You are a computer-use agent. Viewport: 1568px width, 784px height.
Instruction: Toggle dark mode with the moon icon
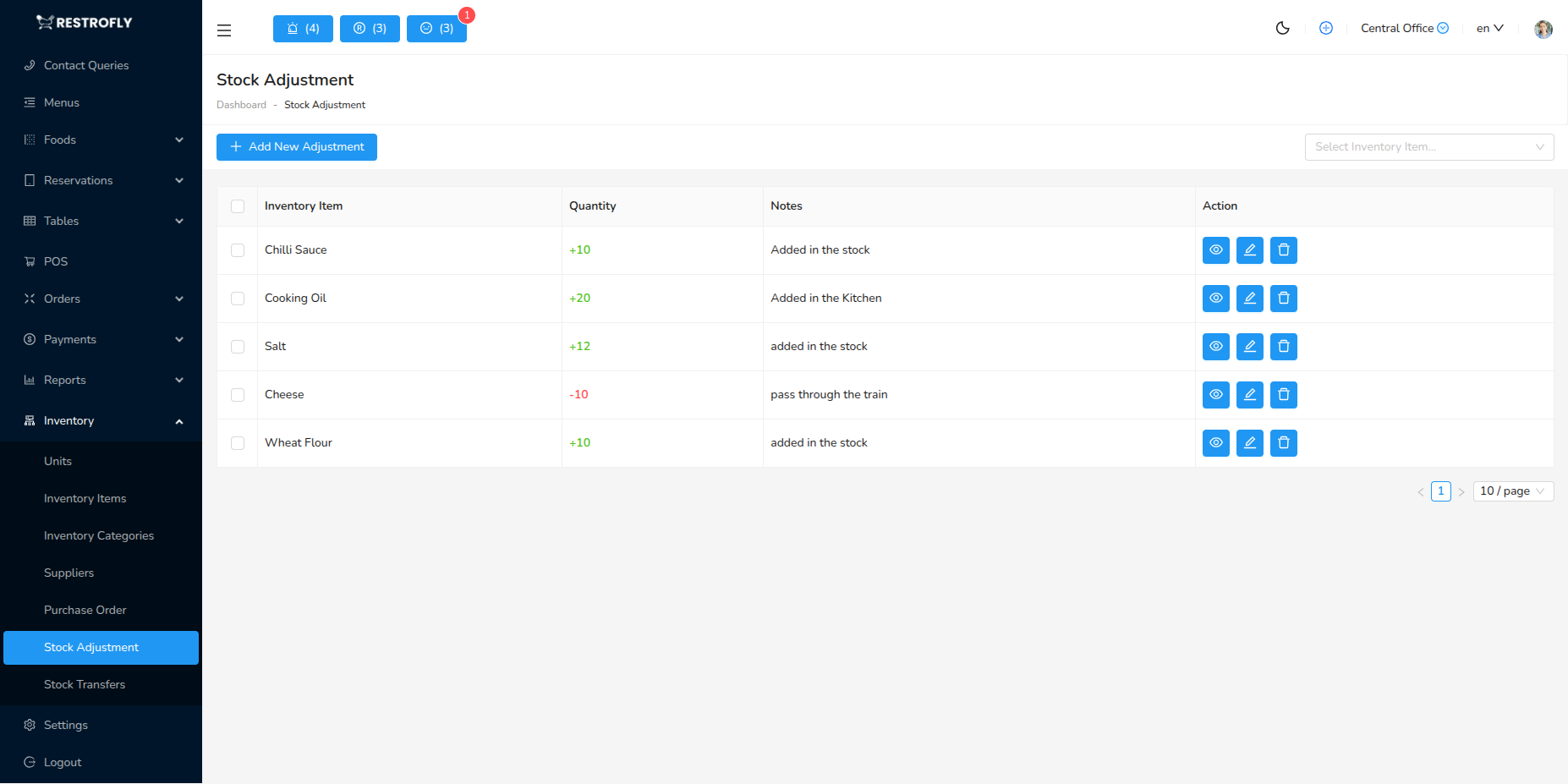1282,28
